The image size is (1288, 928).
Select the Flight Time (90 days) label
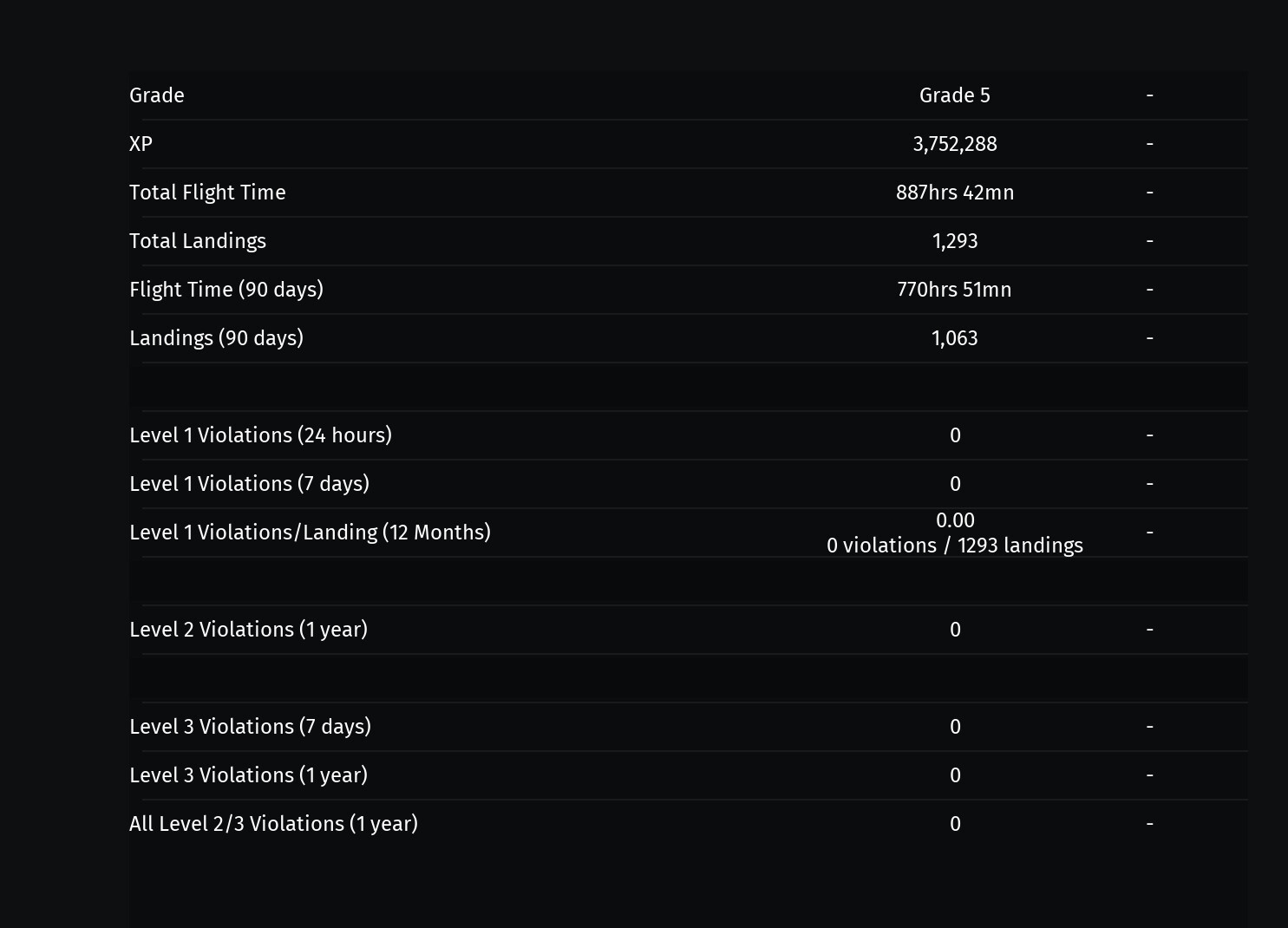tap(226, 290)
